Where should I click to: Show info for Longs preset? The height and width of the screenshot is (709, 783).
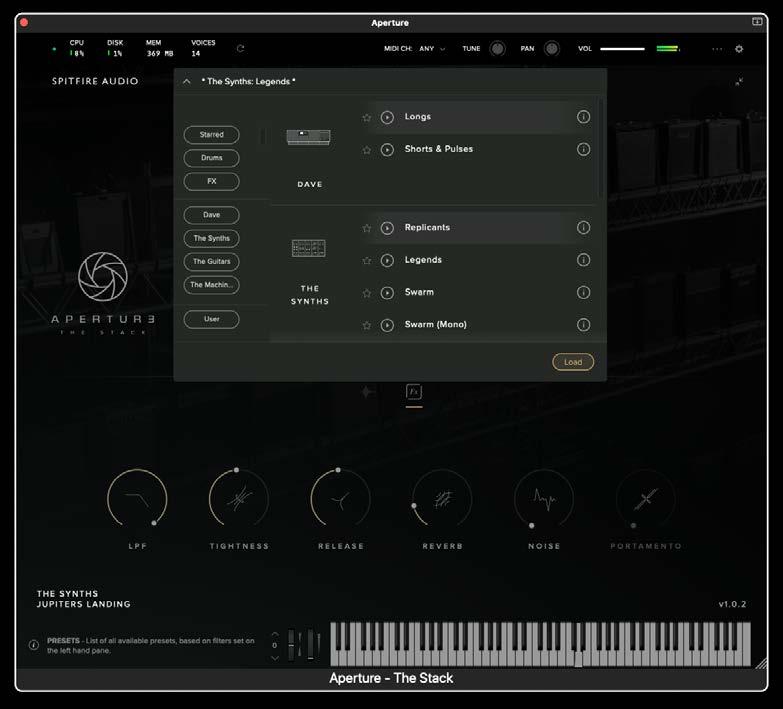pyautogui.click(x=583, y=117)
